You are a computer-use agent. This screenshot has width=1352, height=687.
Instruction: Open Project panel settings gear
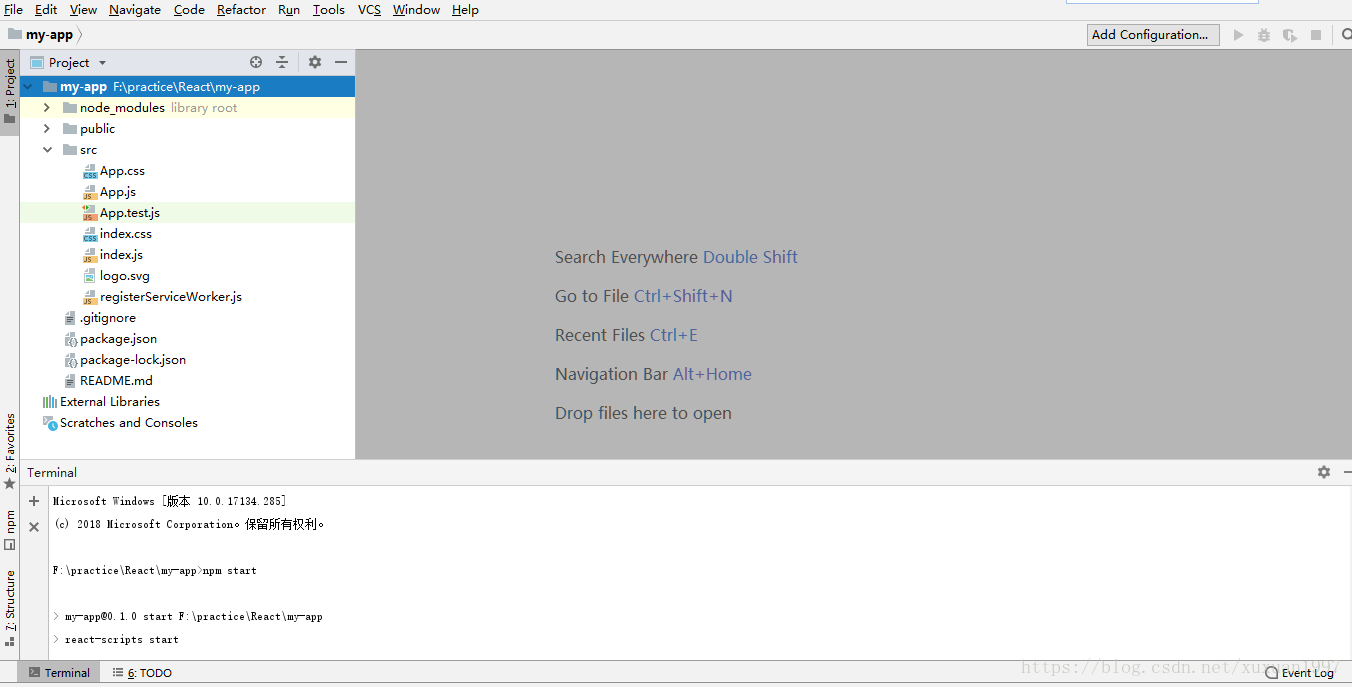[x=314, y=62]
